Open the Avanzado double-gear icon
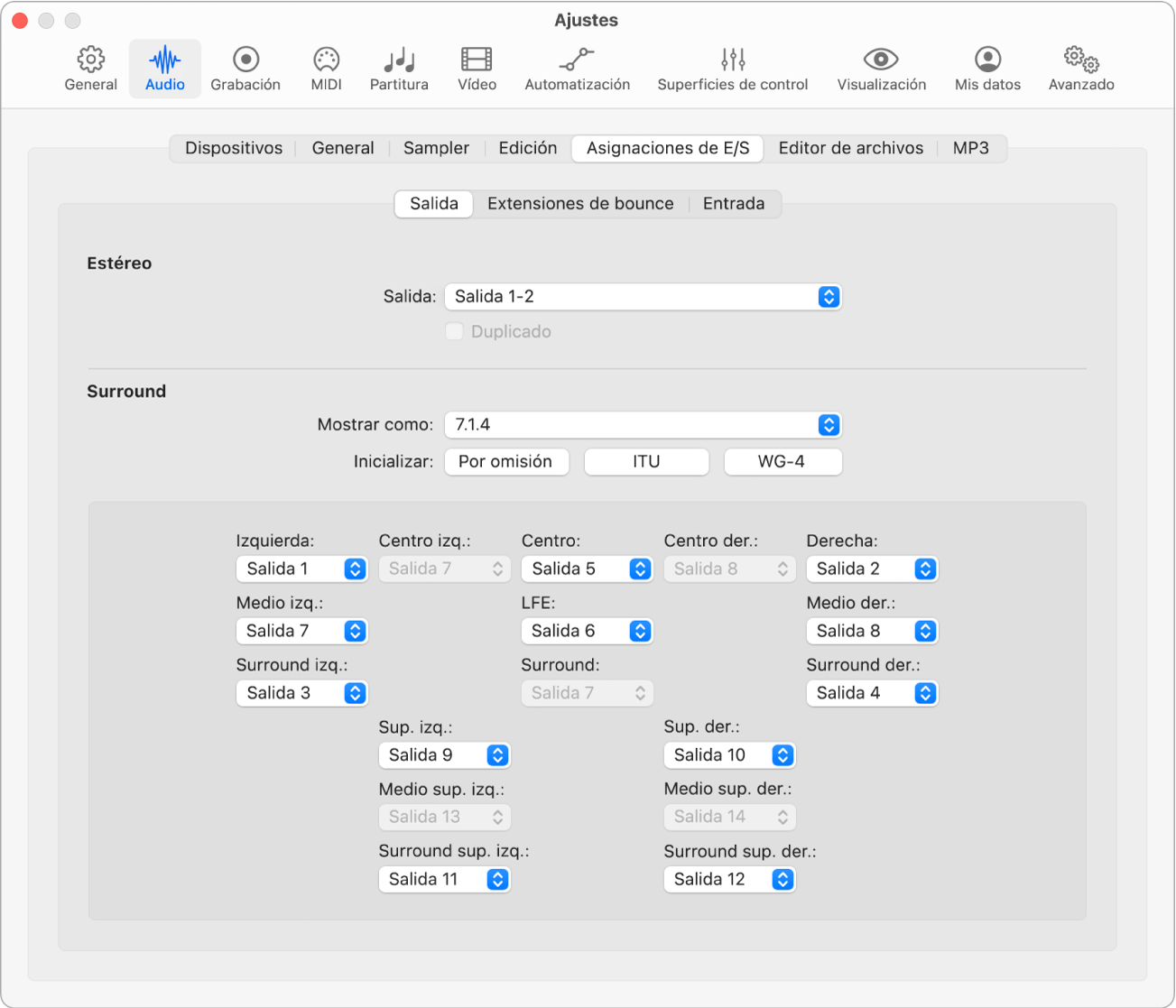The width and height of the screenshot is (1176, 1008). point(1081,60)
